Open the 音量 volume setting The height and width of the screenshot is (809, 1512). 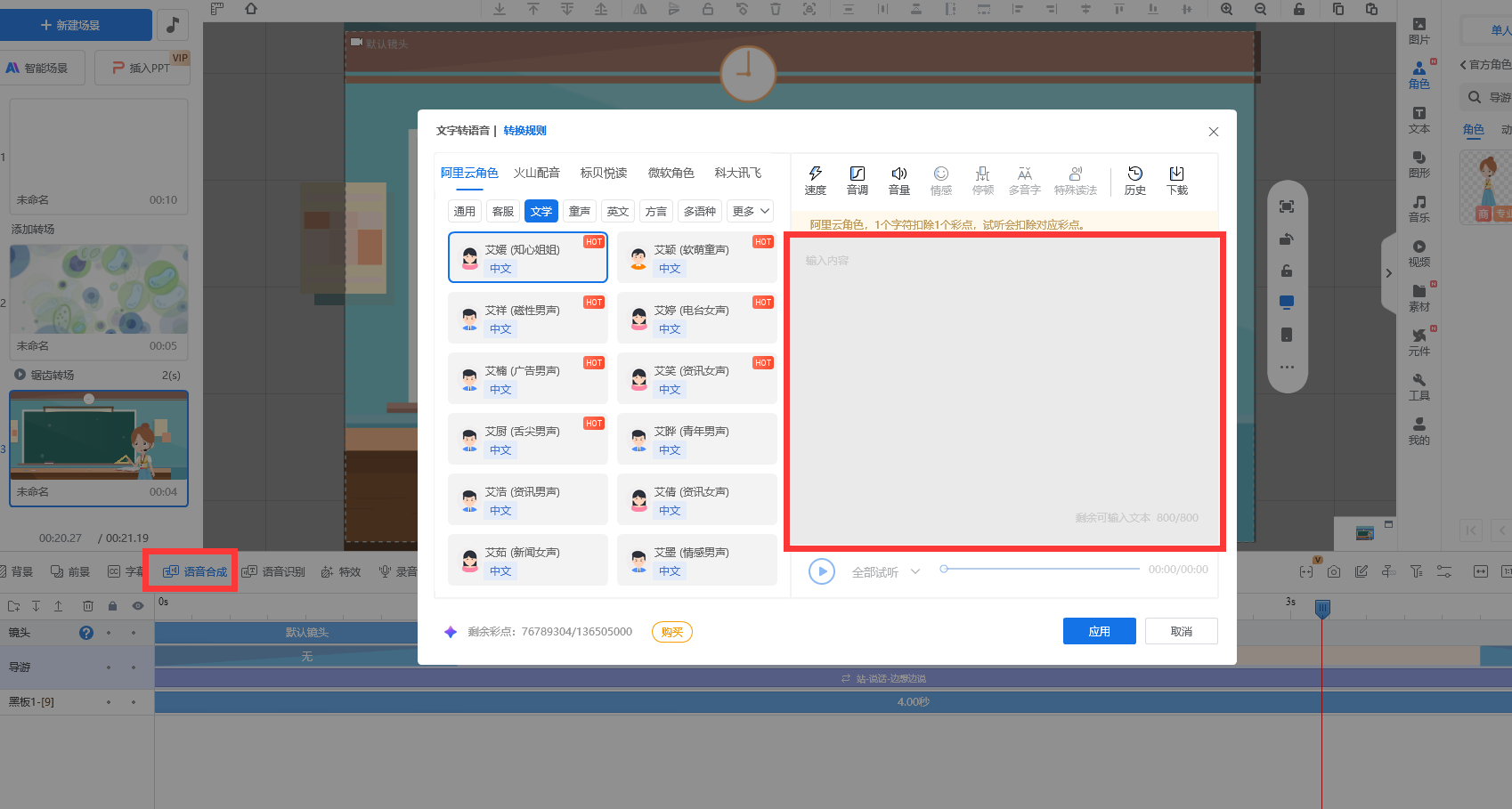coord(898,181)
